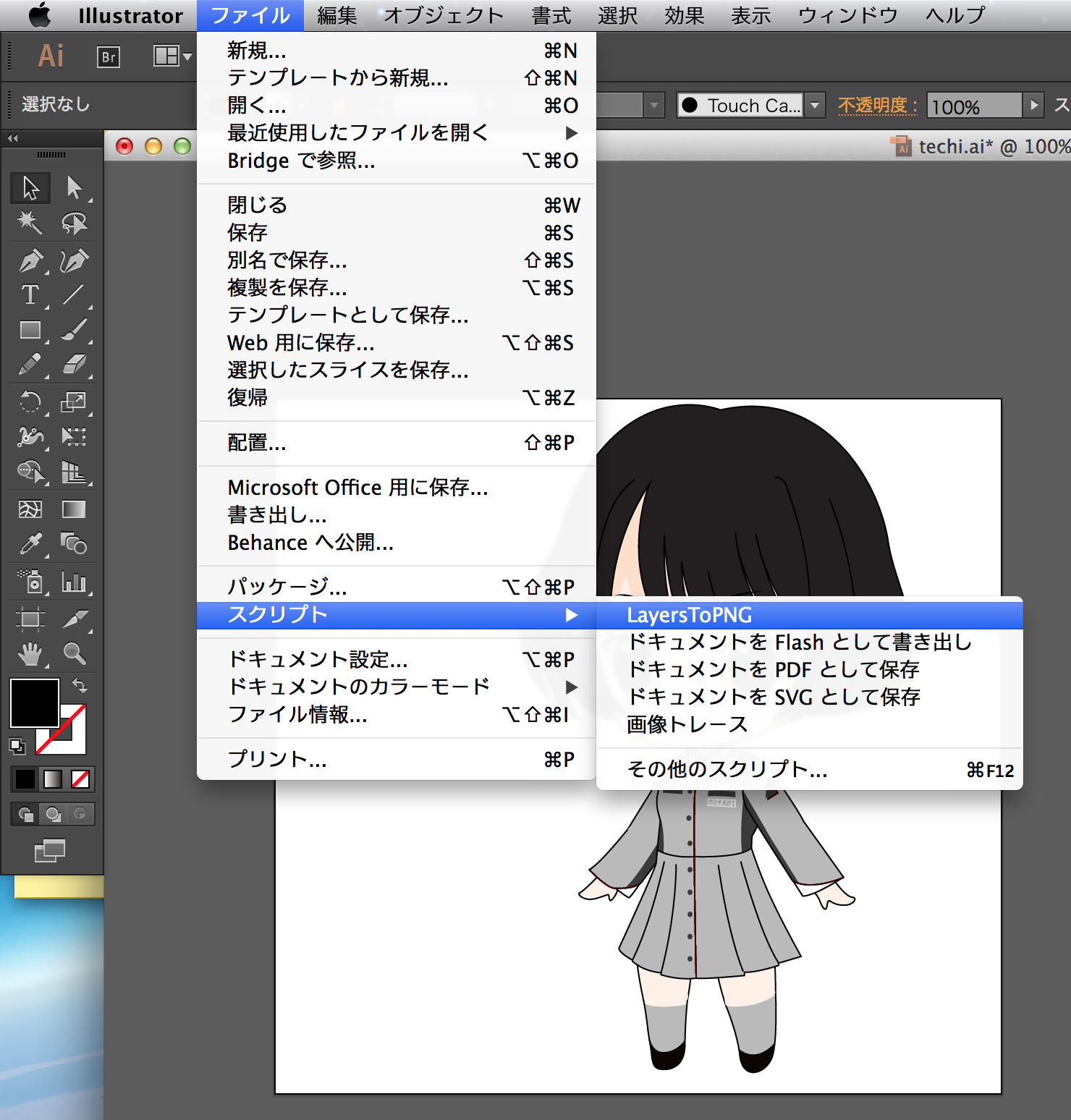Expand the recently used files submenu (最近使用したファイルを開く)

(x=397, y=133)
